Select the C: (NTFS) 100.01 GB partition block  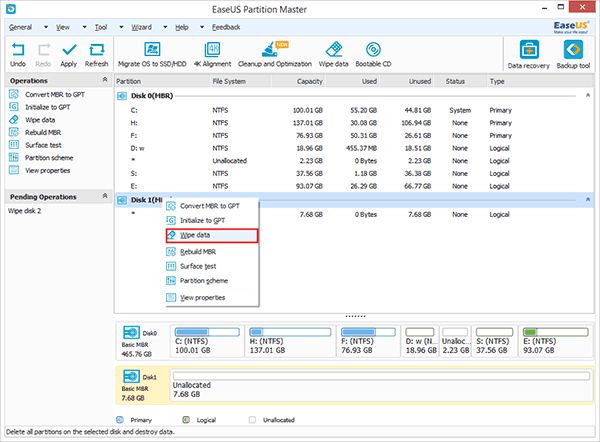coord(207,341)
